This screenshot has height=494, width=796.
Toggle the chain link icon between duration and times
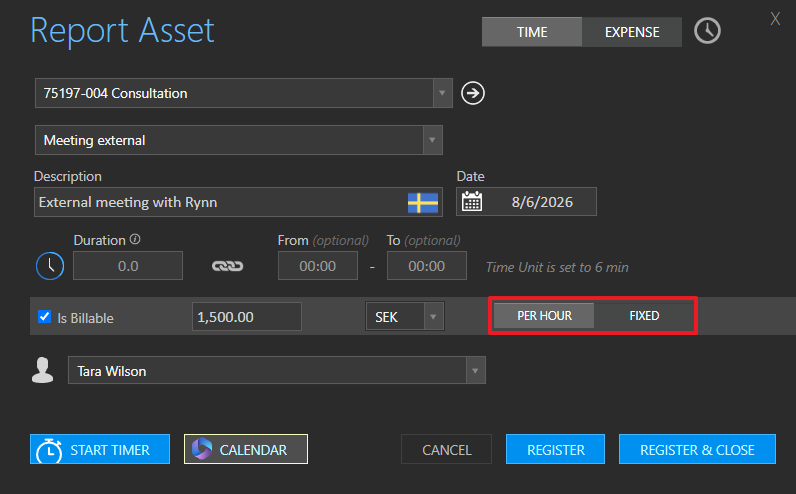[x=227, y=266]
